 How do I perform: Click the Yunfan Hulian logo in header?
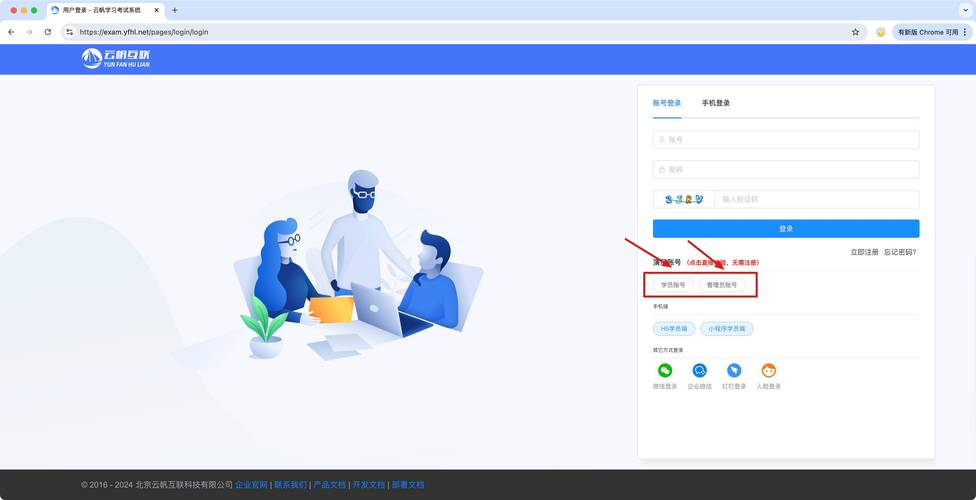click(x=115, y=59)
